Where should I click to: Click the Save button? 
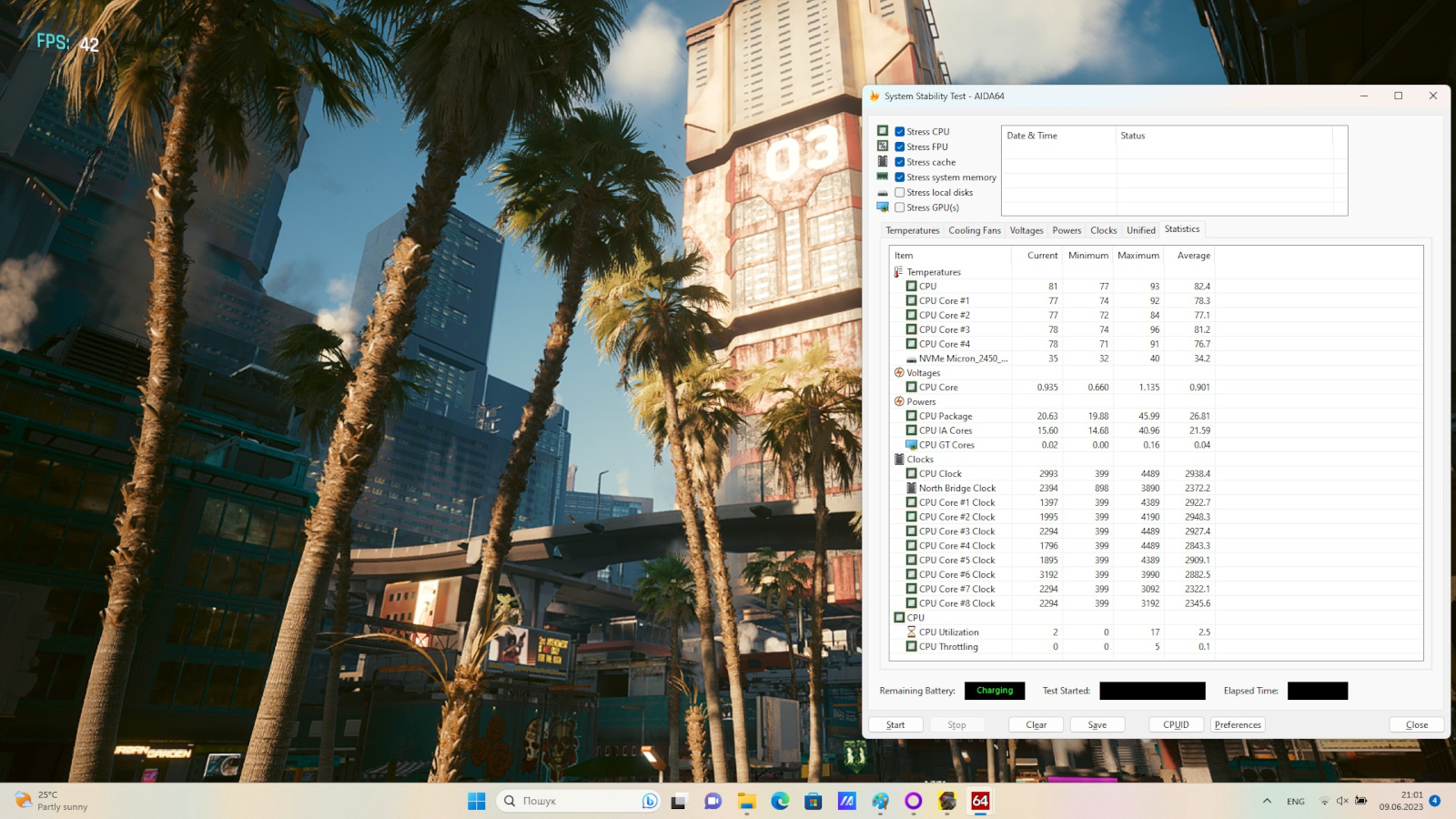pyautogui.click(x=1097, y=725)
